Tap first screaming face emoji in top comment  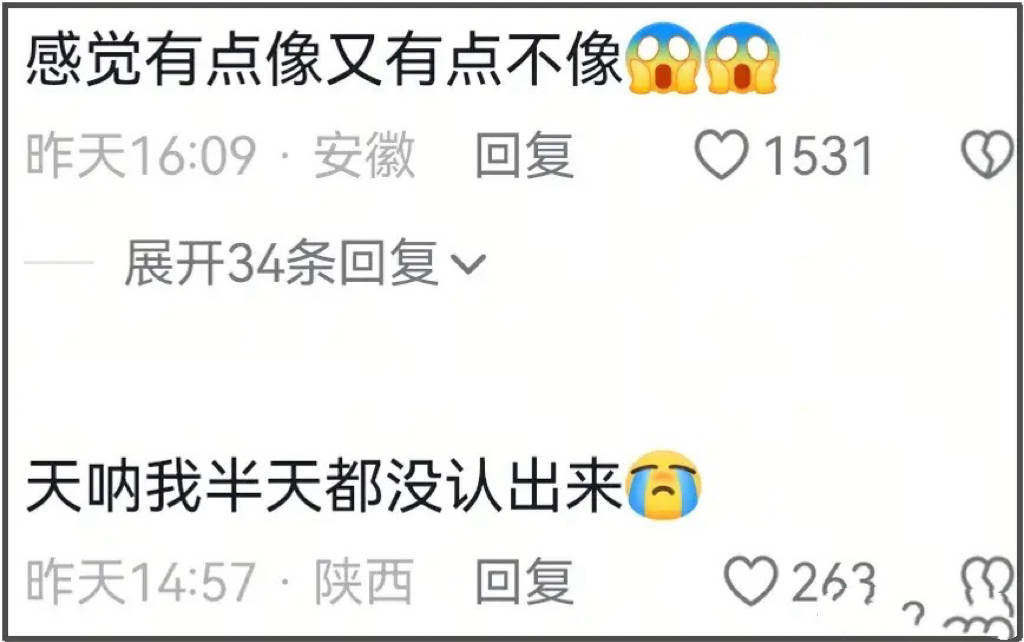click(x=663, y=57)
